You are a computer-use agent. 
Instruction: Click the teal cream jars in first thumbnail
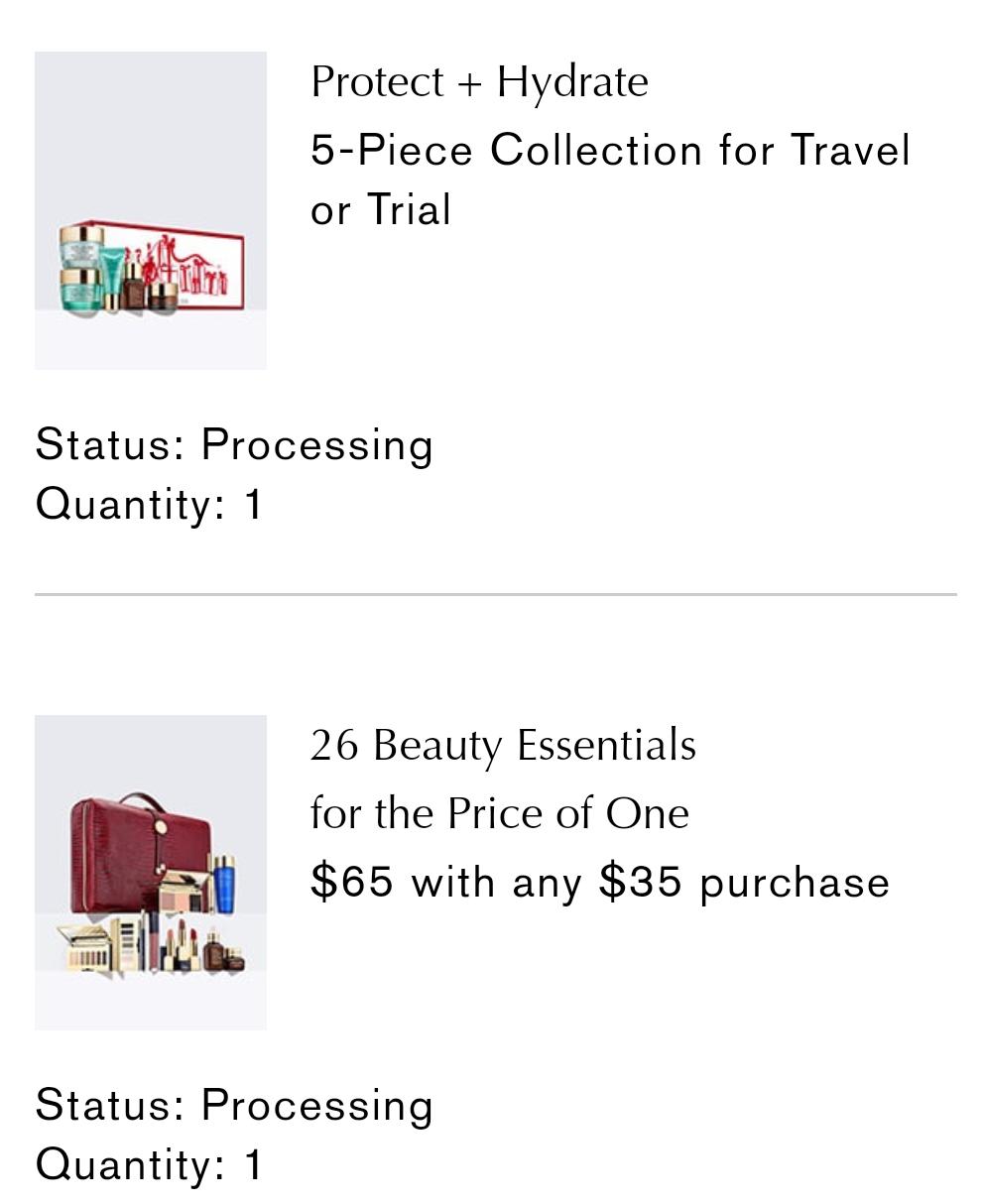(x=81, y=268)
